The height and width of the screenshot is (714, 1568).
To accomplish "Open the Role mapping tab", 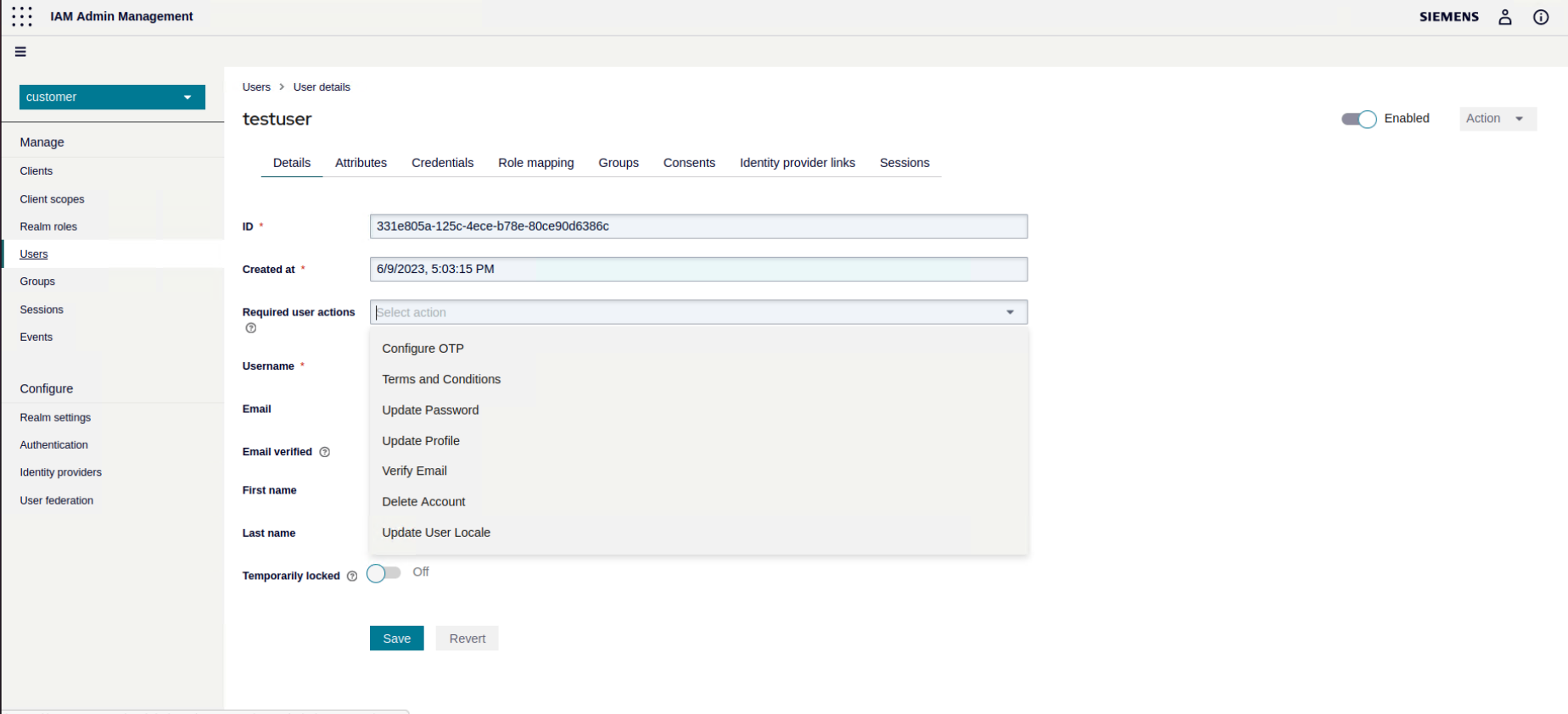I will click(535, 163).
